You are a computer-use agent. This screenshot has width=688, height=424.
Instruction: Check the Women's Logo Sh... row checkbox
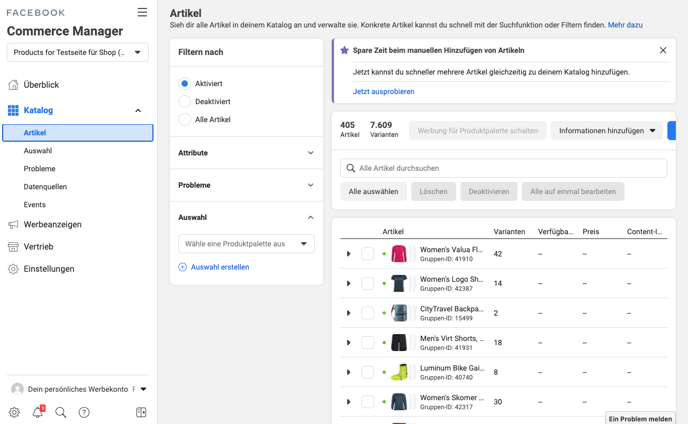(368, 283)
